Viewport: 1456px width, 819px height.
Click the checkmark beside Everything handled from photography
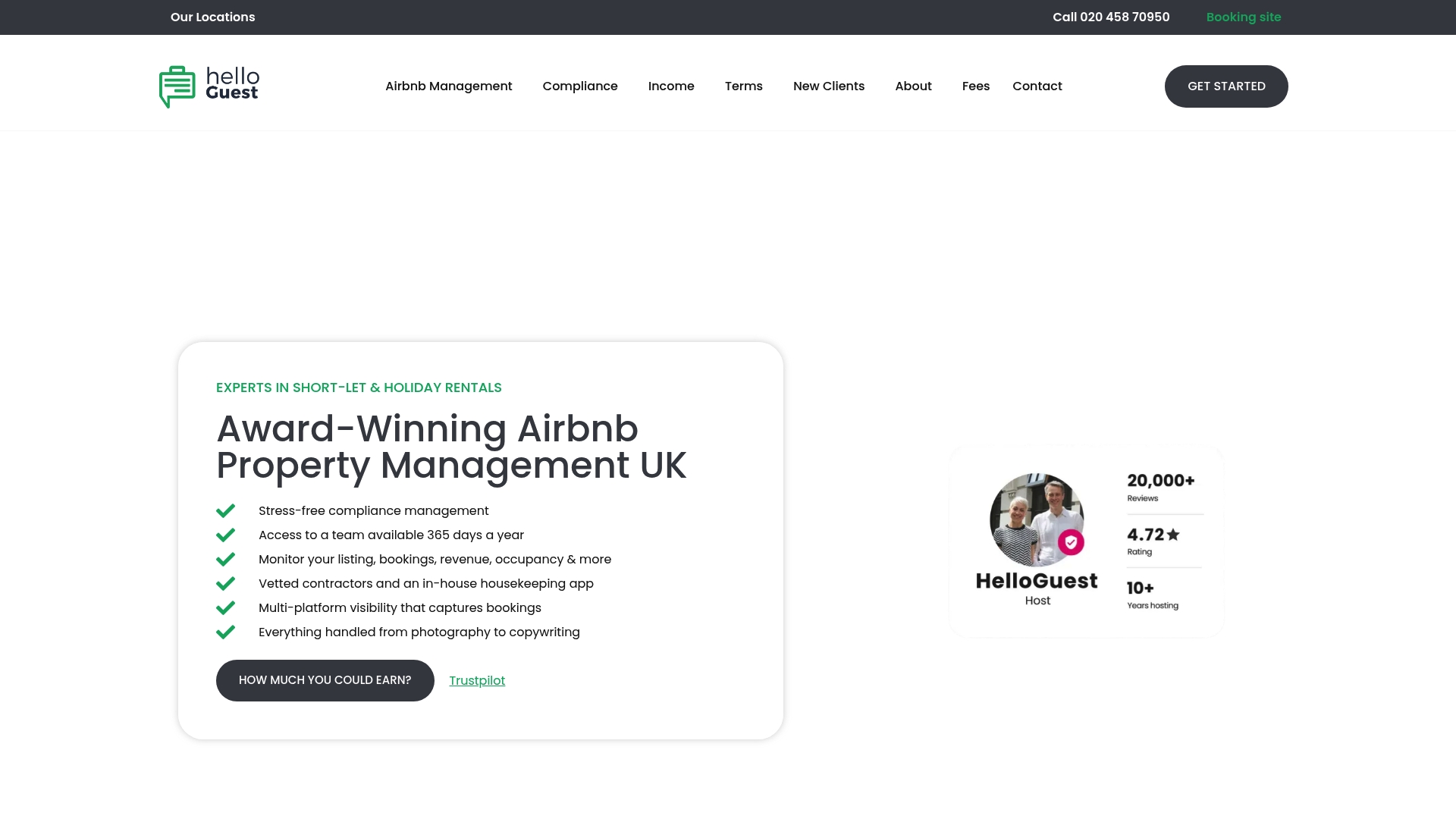pos(225,632)
